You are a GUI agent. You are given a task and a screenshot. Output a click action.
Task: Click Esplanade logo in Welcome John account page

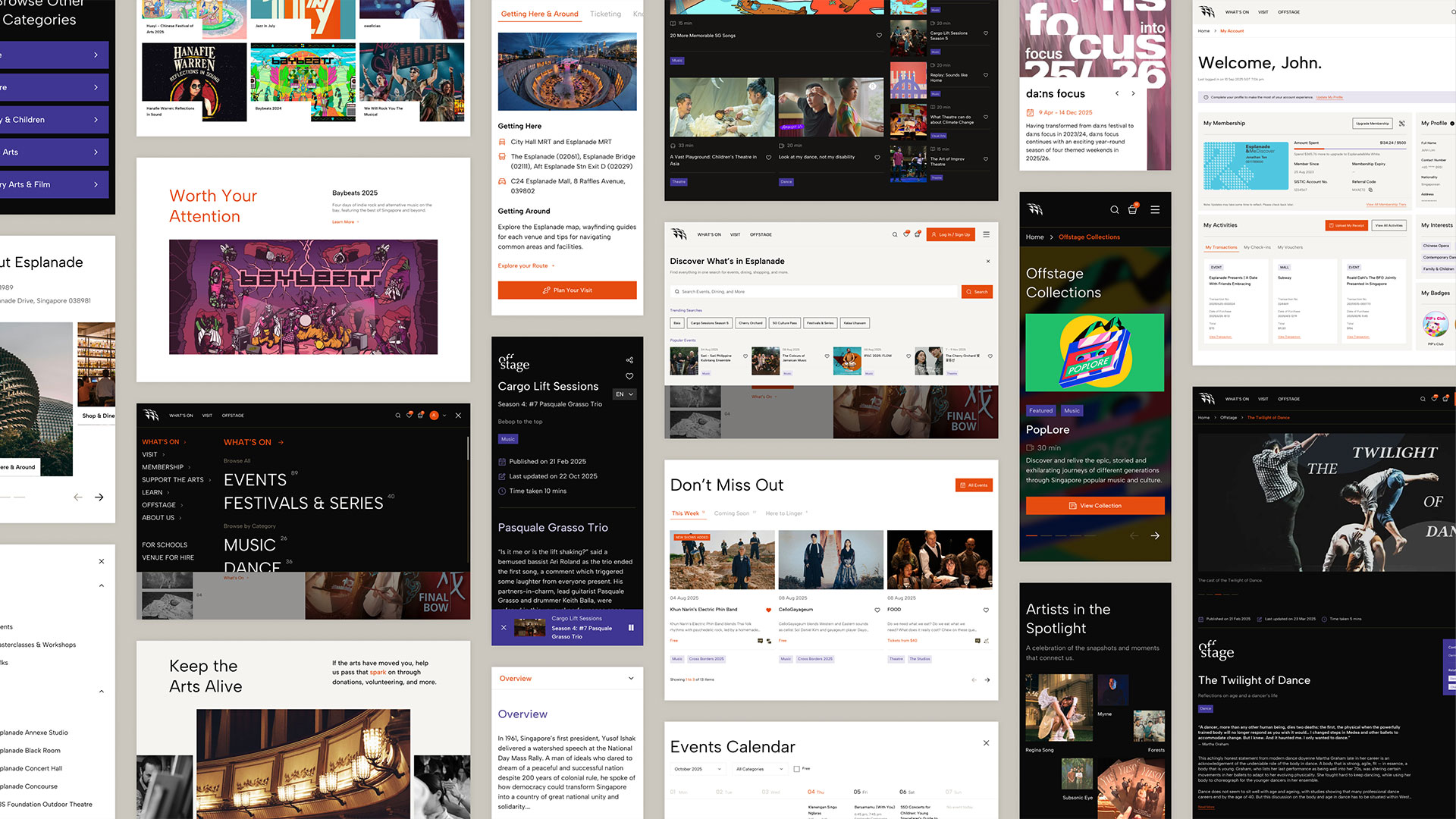[x=1207, y=12]
